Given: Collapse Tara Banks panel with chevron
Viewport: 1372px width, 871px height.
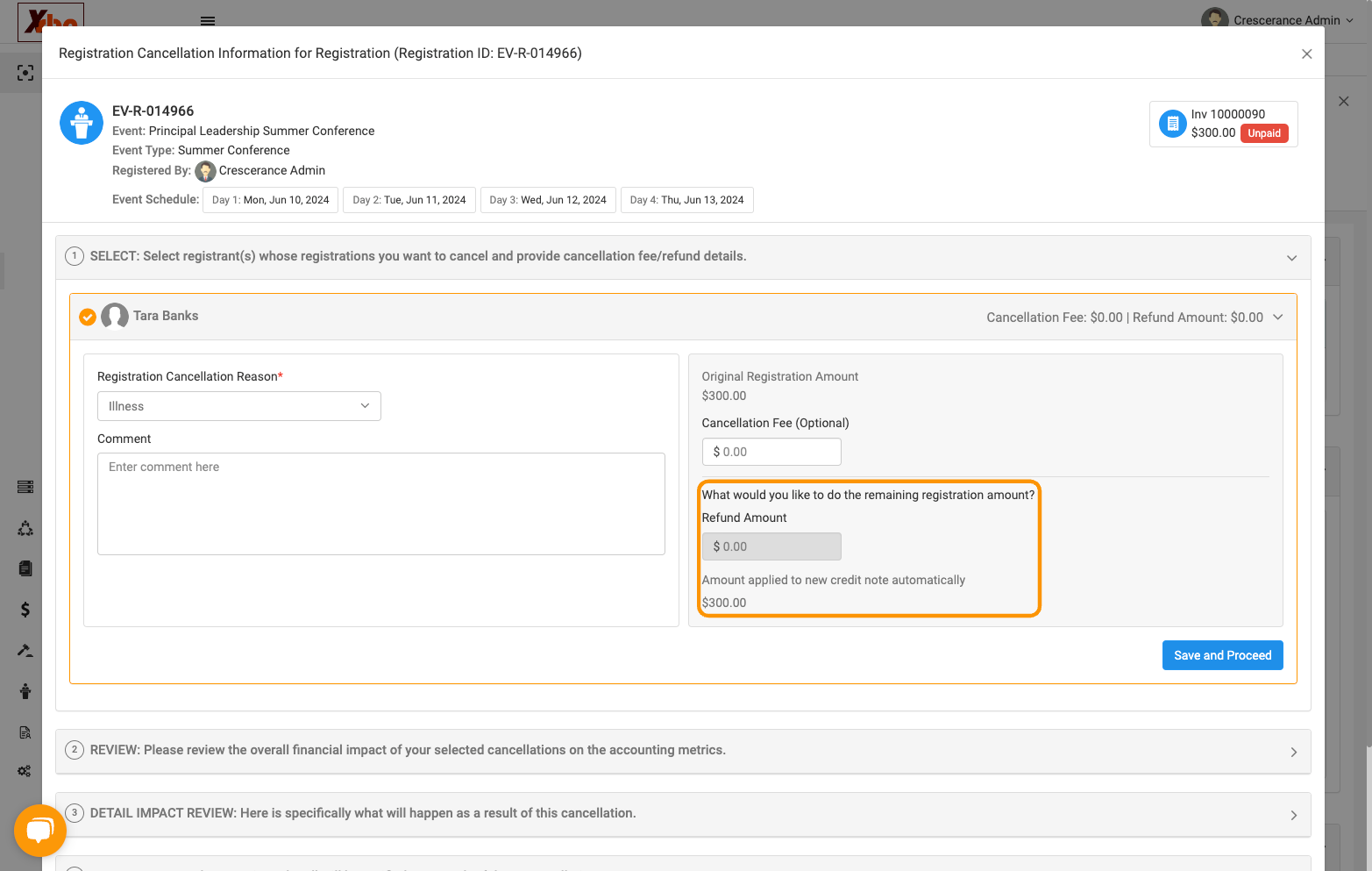Looking at the screenshot, I should [x=1277, y=318].
